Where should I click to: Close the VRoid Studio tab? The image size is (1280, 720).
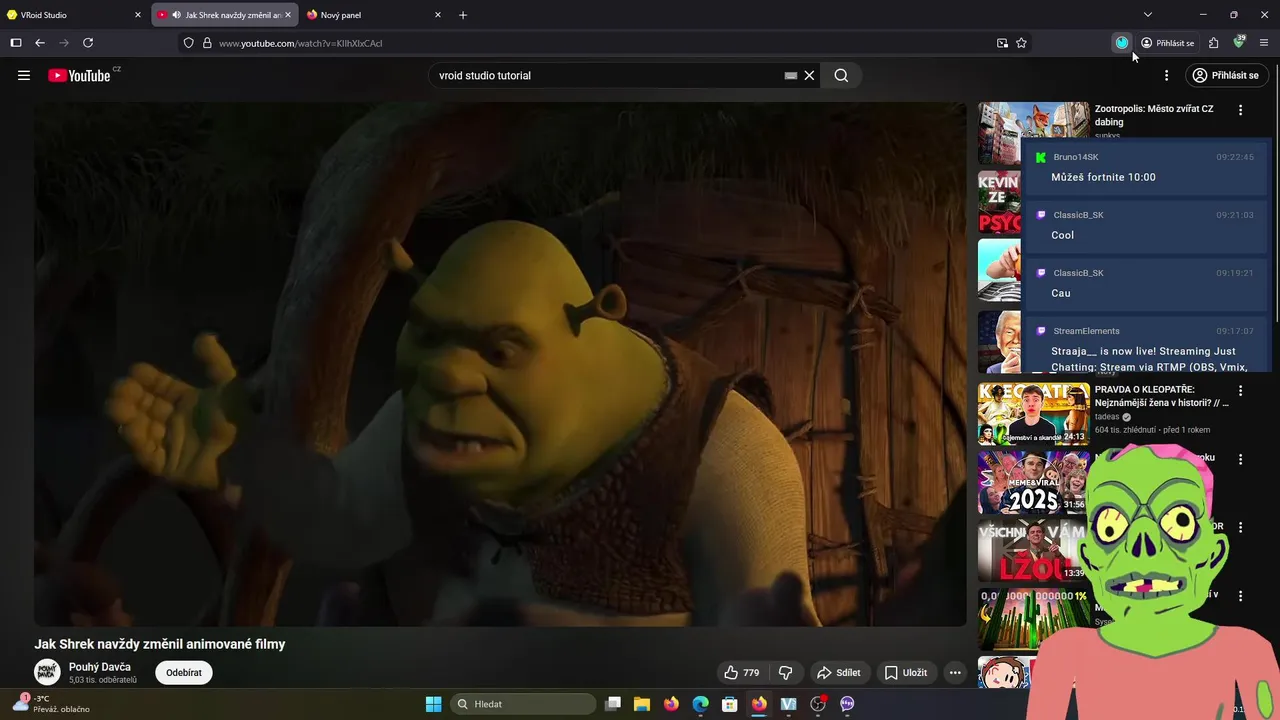138,15
